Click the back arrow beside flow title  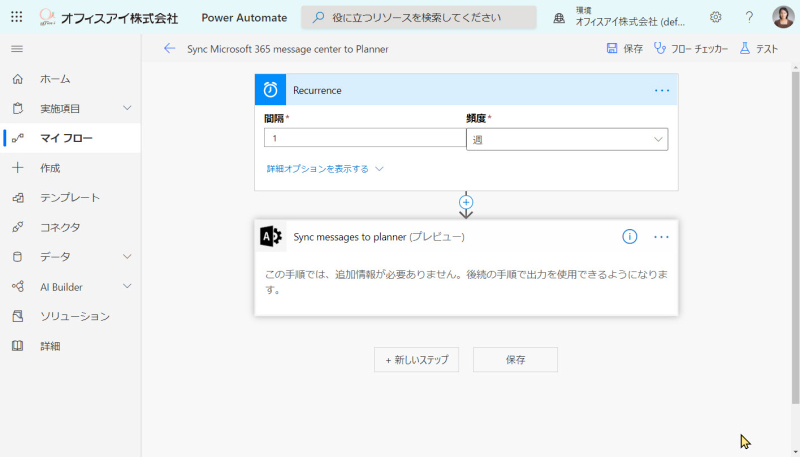tap(169, 48)
